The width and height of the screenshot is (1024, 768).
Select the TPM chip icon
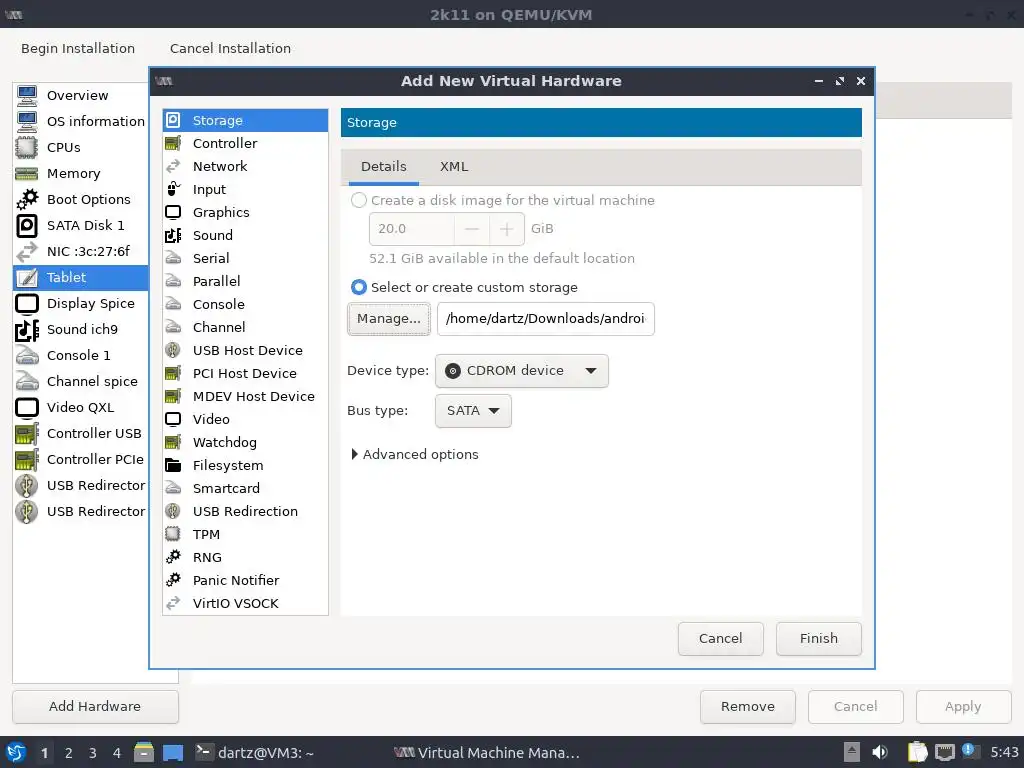[x=173, y=534]
